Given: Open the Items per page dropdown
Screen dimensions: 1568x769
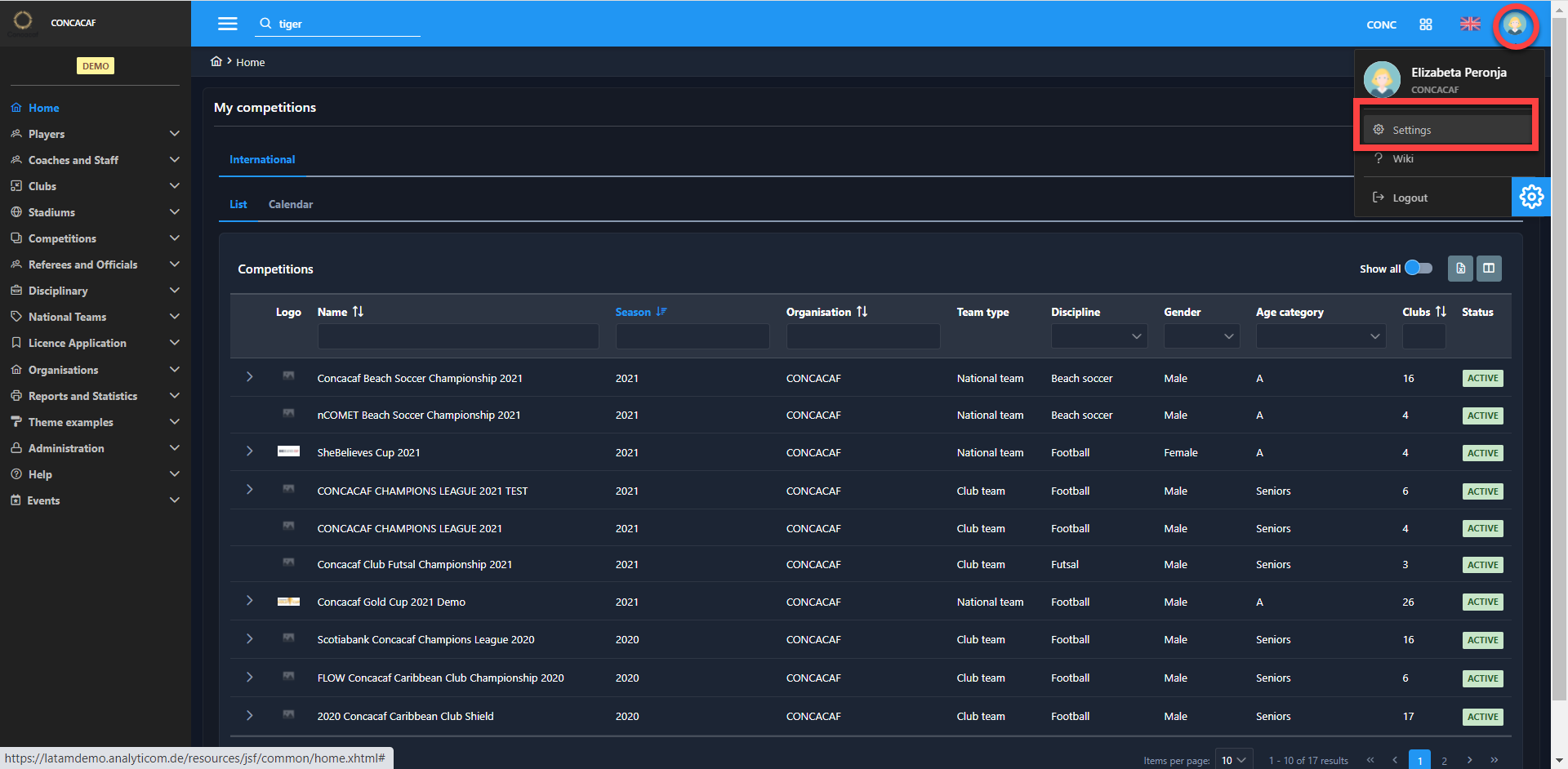Looking at the screenshot, I should click(1233, 759).
